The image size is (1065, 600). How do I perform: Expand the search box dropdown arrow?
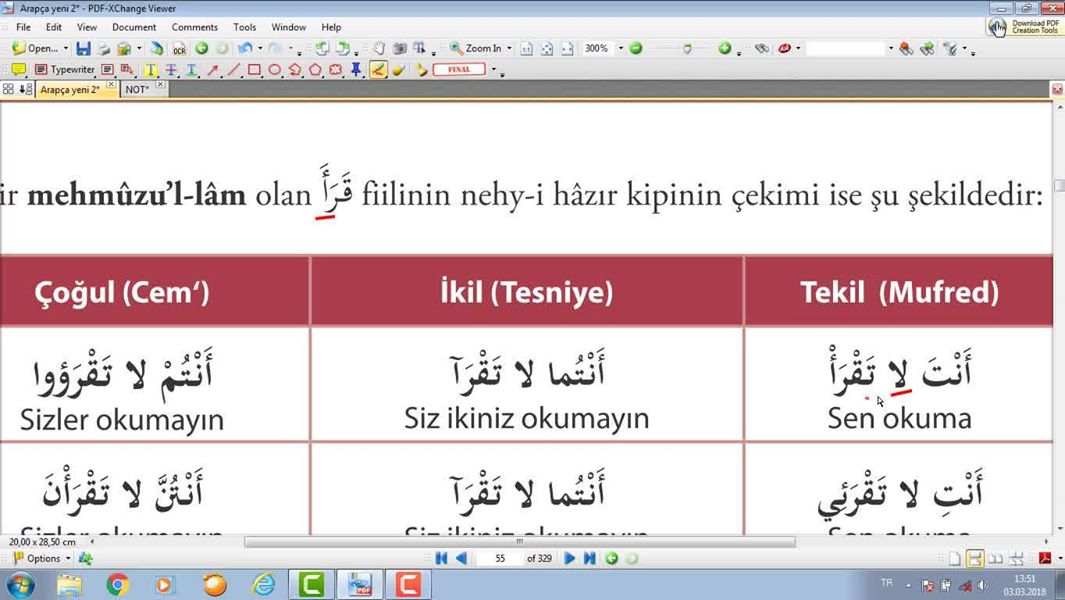click(x=890, y=48)
